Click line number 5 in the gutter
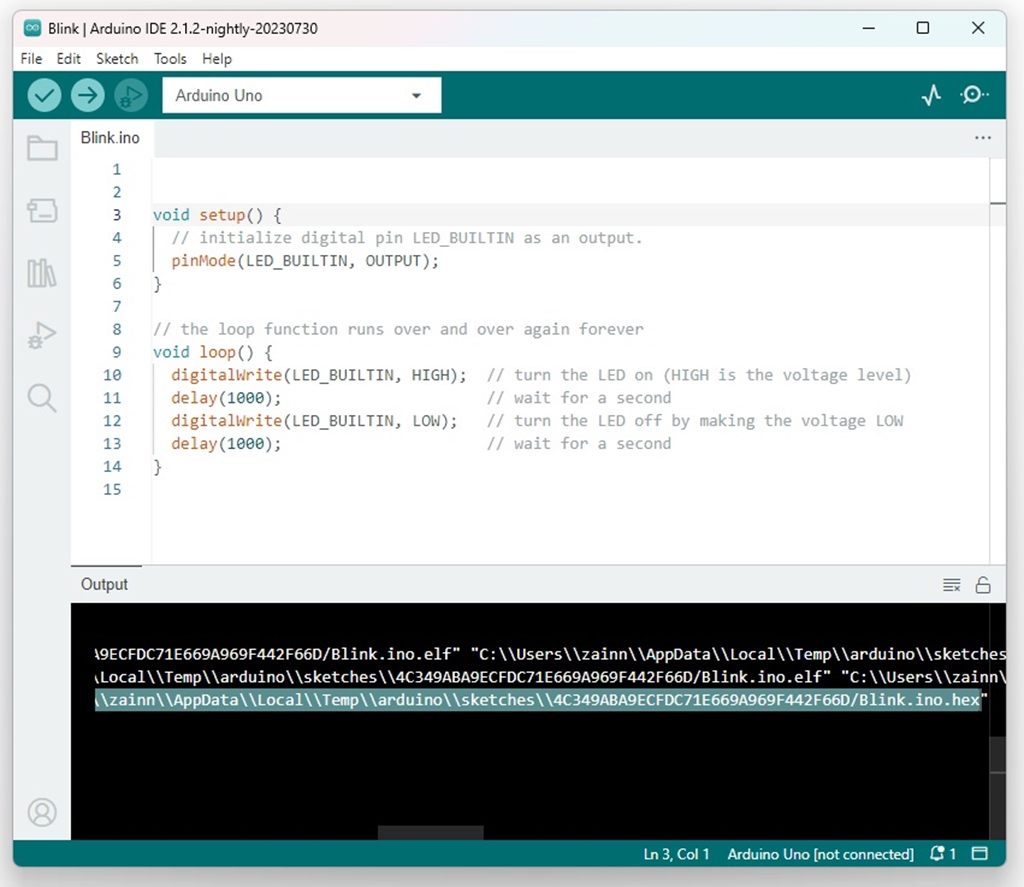 coord(116,260)
